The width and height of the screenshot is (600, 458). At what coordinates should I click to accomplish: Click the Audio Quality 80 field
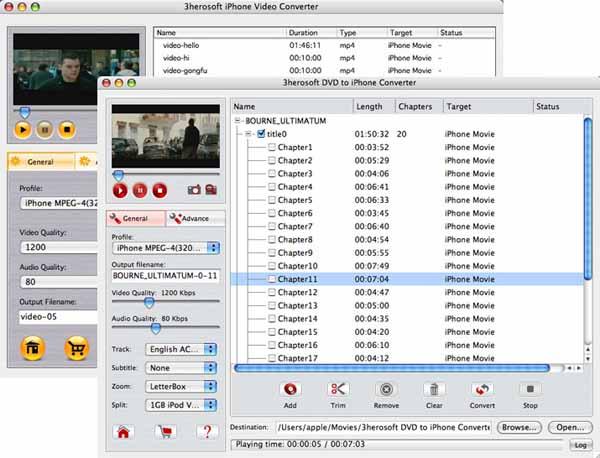click(59, 282)
